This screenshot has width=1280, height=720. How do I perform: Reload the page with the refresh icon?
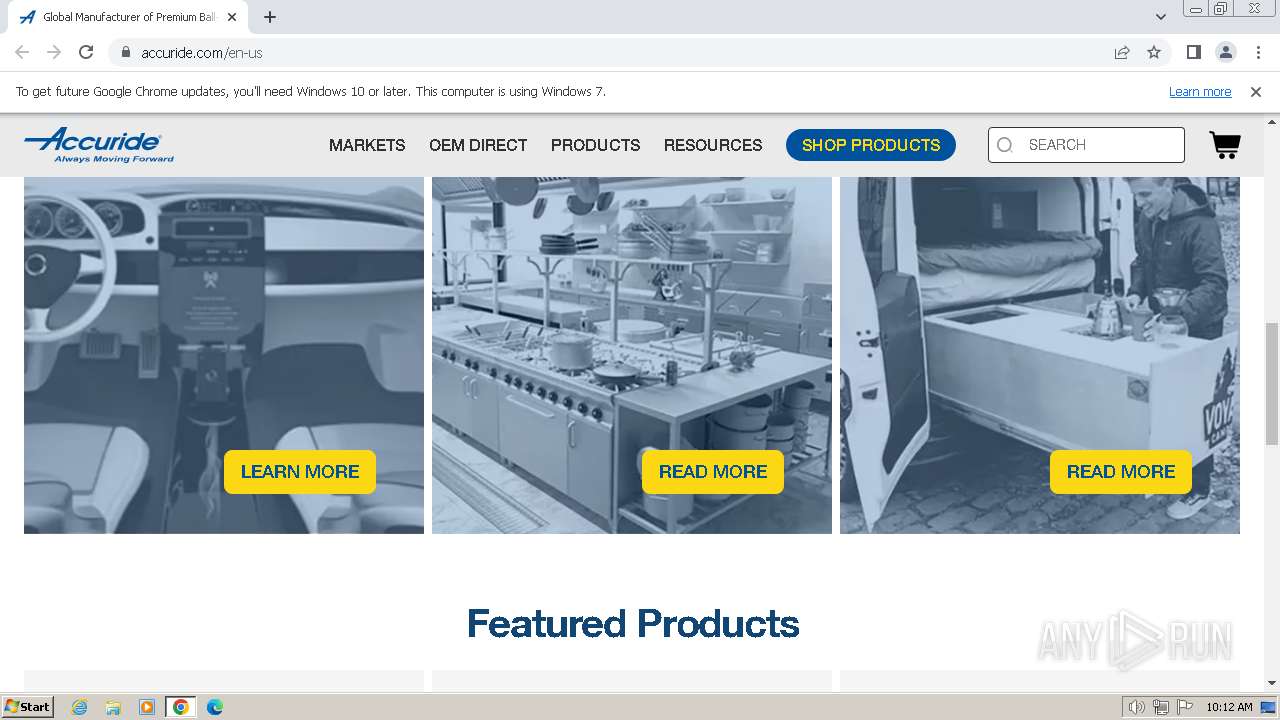[86, 52]
